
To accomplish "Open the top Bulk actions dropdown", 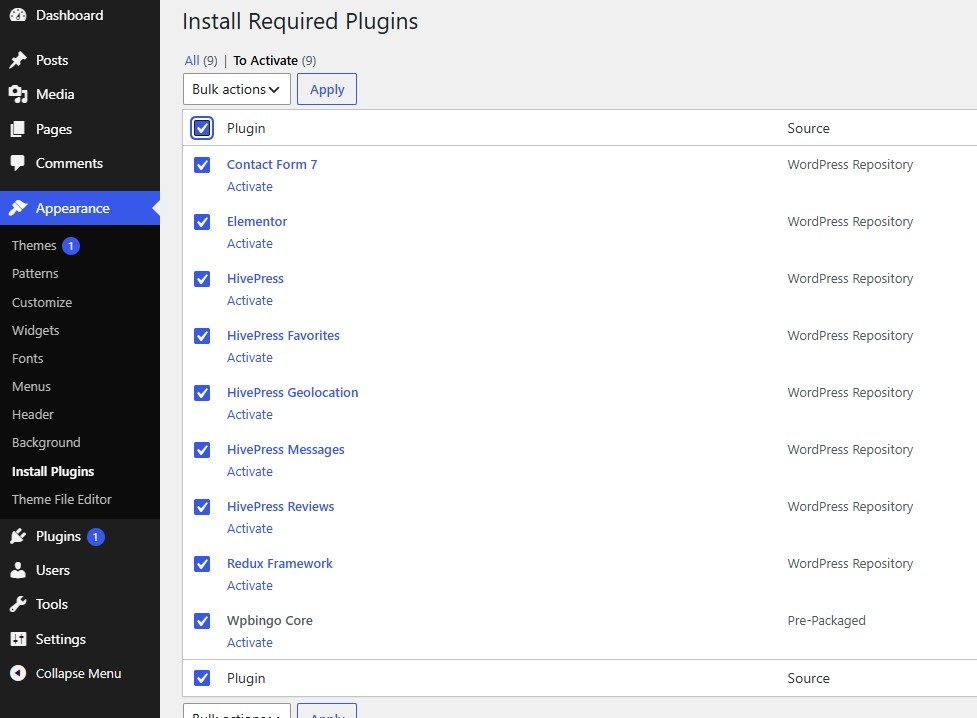I will (x=237, y=89).
